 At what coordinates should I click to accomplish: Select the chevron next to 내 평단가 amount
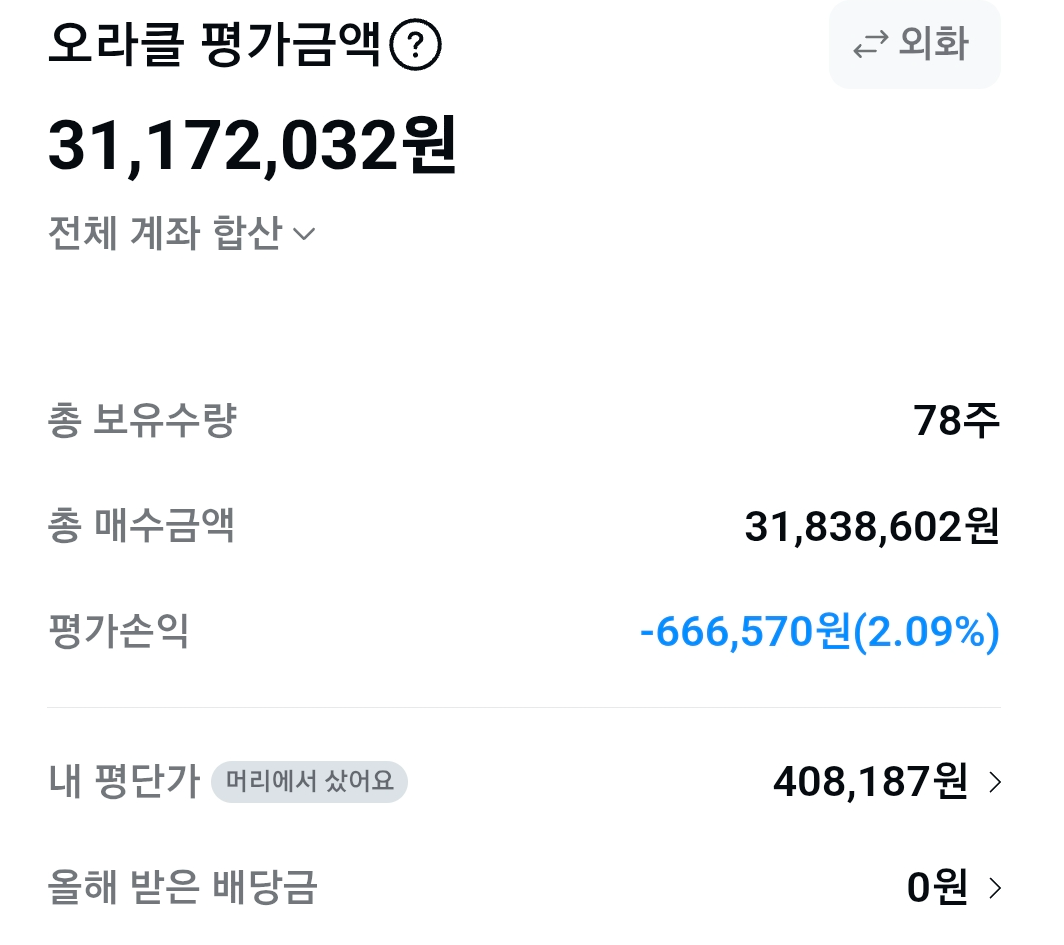tap(992, 782)
